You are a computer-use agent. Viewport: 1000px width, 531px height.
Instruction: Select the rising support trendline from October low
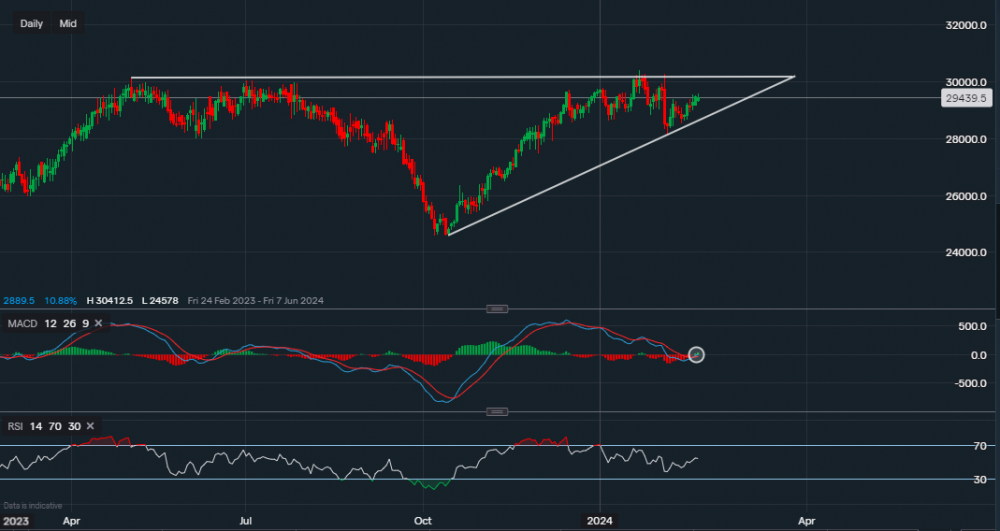coord(600,163)
